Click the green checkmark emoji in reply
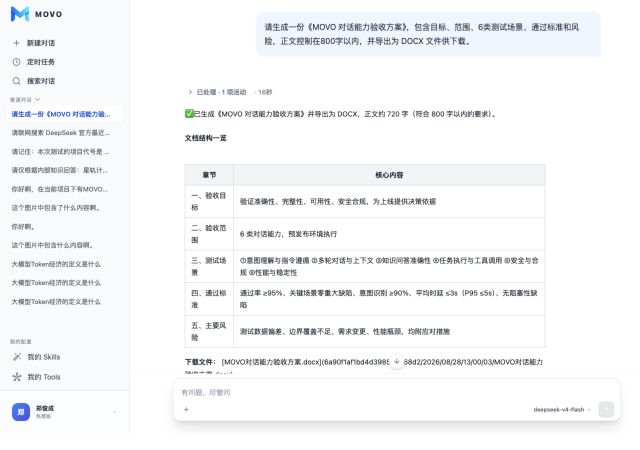 189,114
